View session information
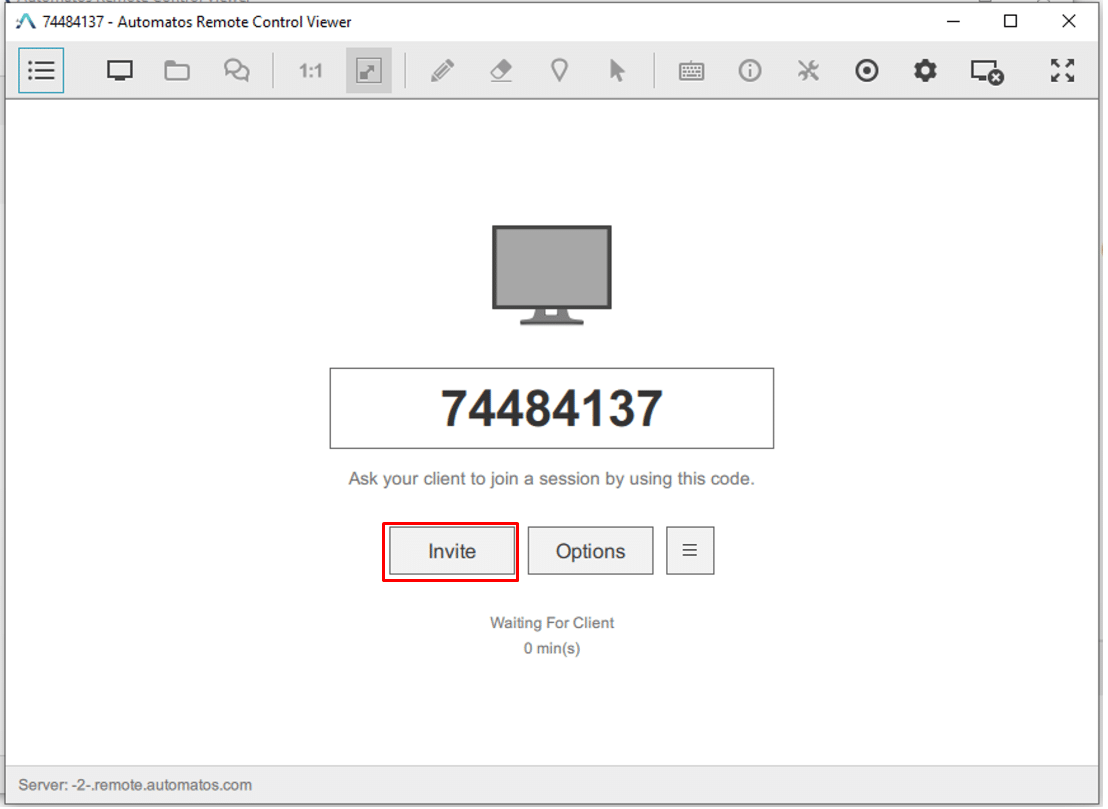Screen dimensions: 1108x809 click(x=749, y=70)
